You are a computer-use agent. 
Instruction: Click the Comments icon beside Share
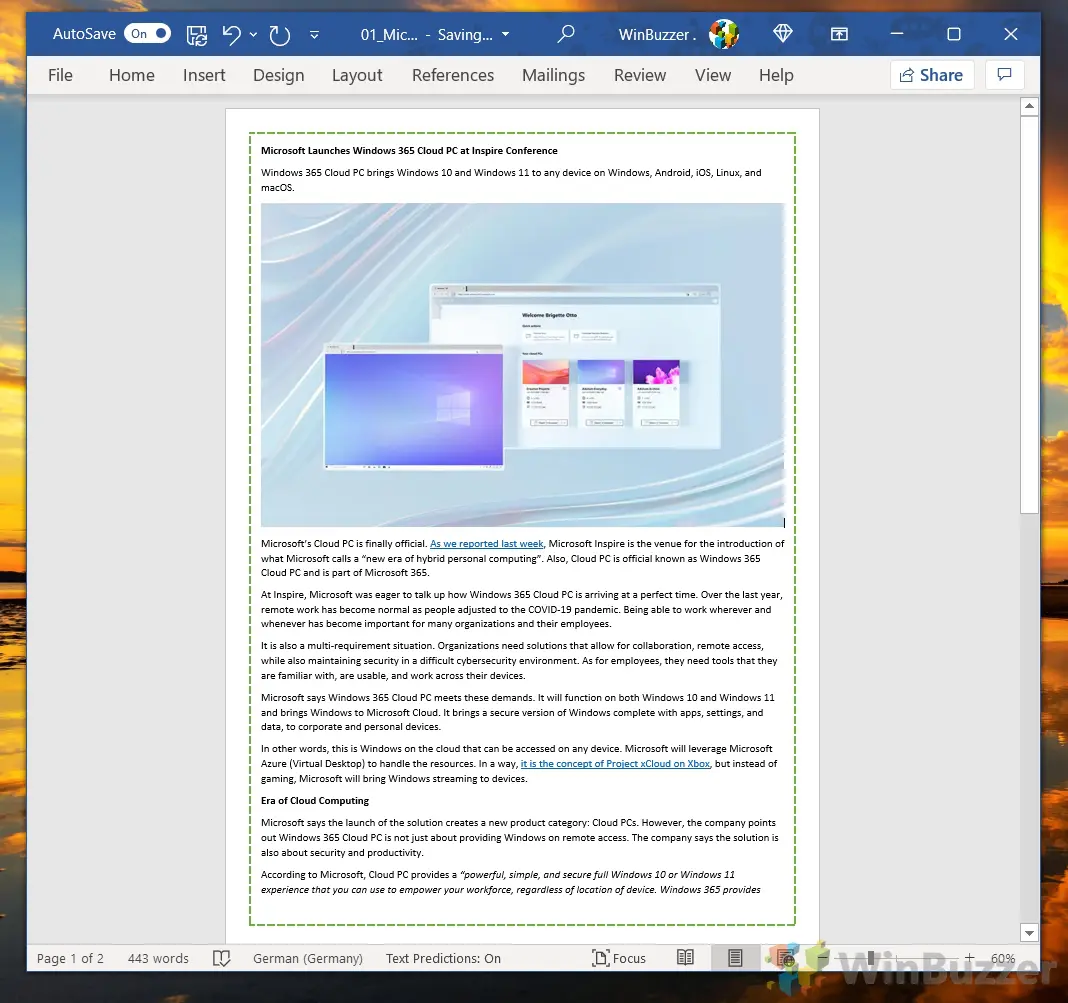pyautogui.click(x=1004, y=75)
